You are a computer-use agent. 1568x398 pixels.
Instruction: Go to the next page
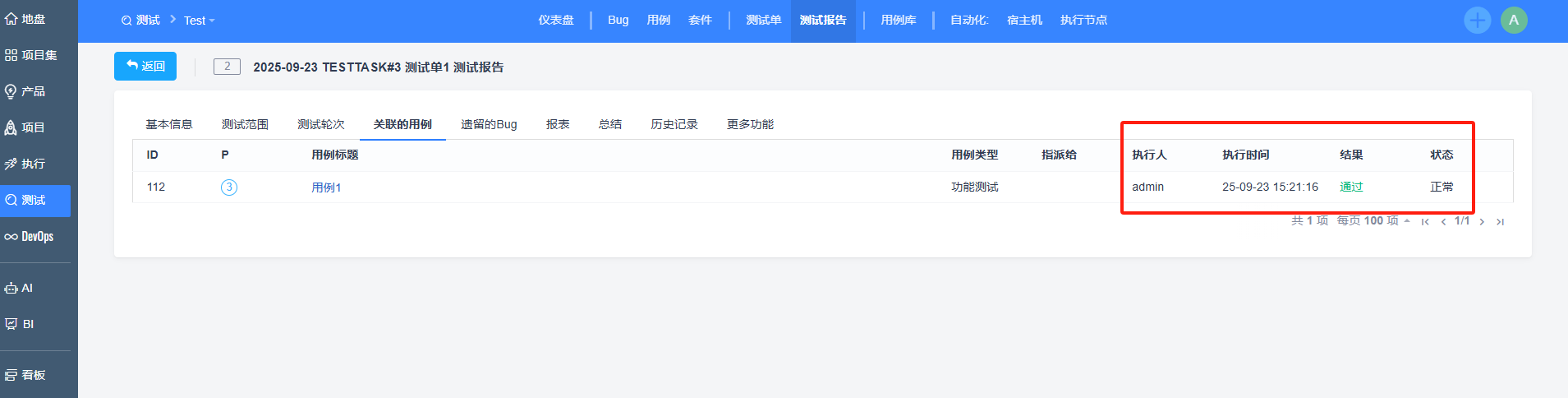click(x=1482, y=221)
